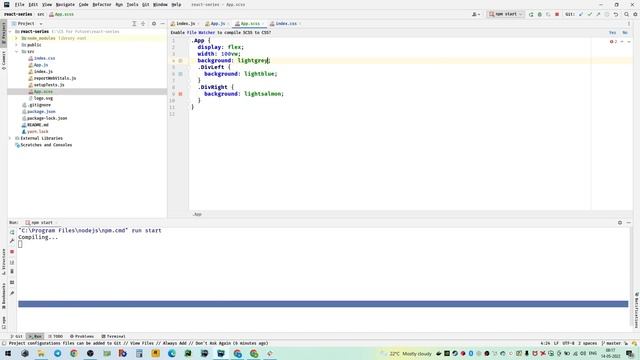Open Search Everywhere magnifier icon
The width and height of the screenshot is (640, 360).
pos(626,14)
